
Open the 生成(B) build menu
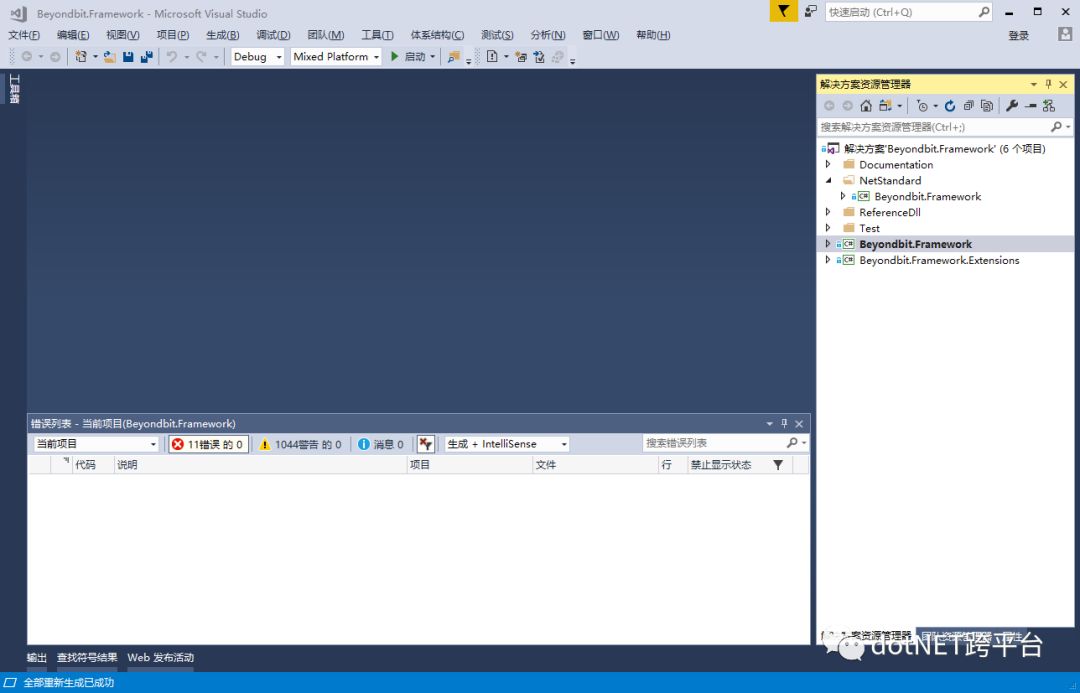point(222,35)
